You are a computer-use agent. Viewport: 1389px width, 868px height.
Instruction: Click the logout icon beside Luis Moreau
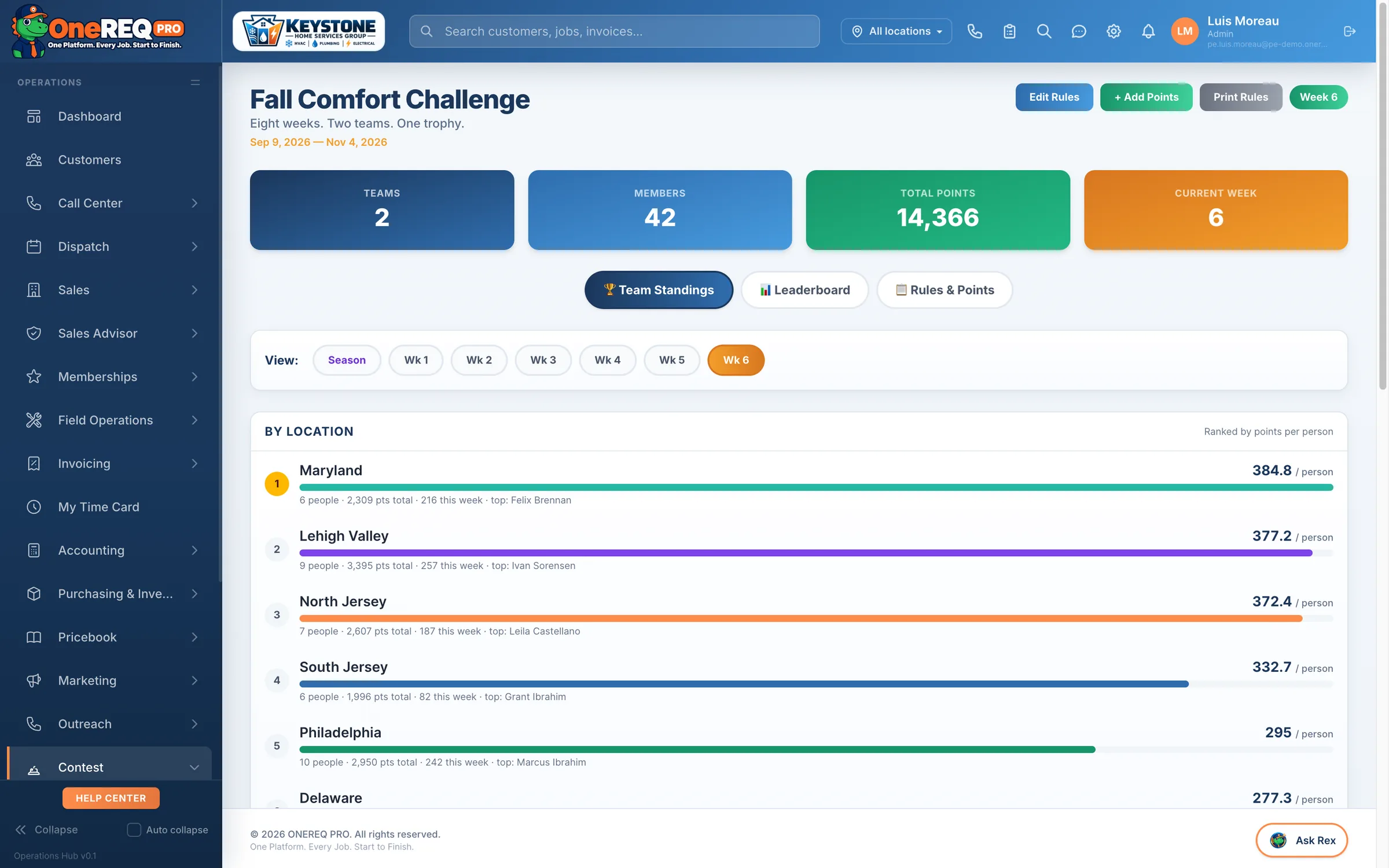click(1350, 31)
